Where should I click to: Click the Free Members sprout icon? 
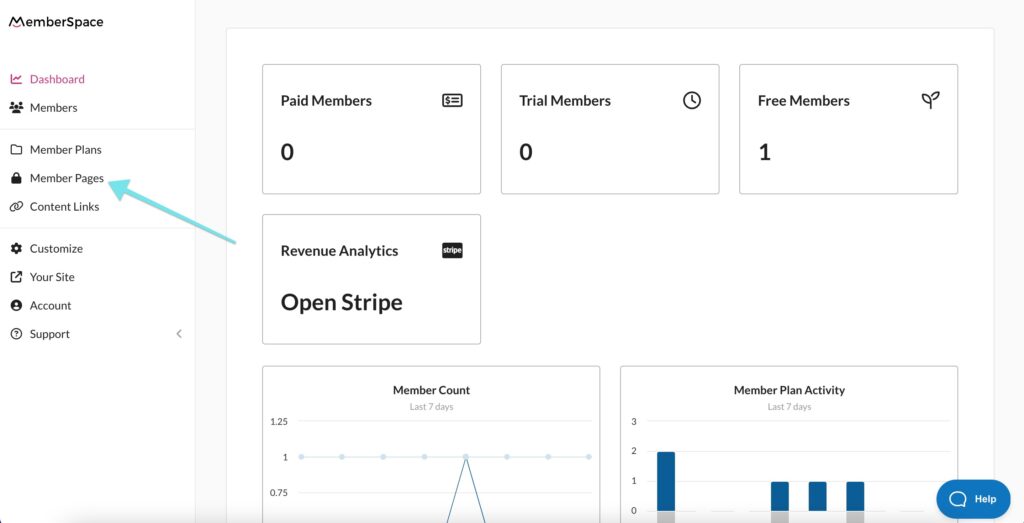(x=930, y=100)
